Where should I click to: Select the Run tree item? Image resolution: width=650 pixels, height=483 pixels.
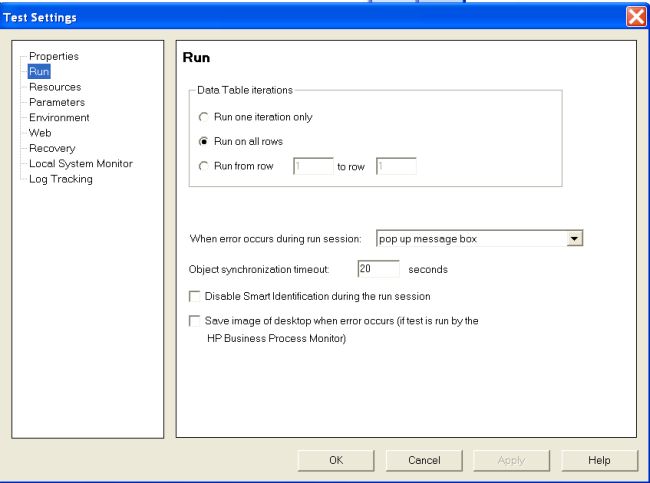(39, 71)
